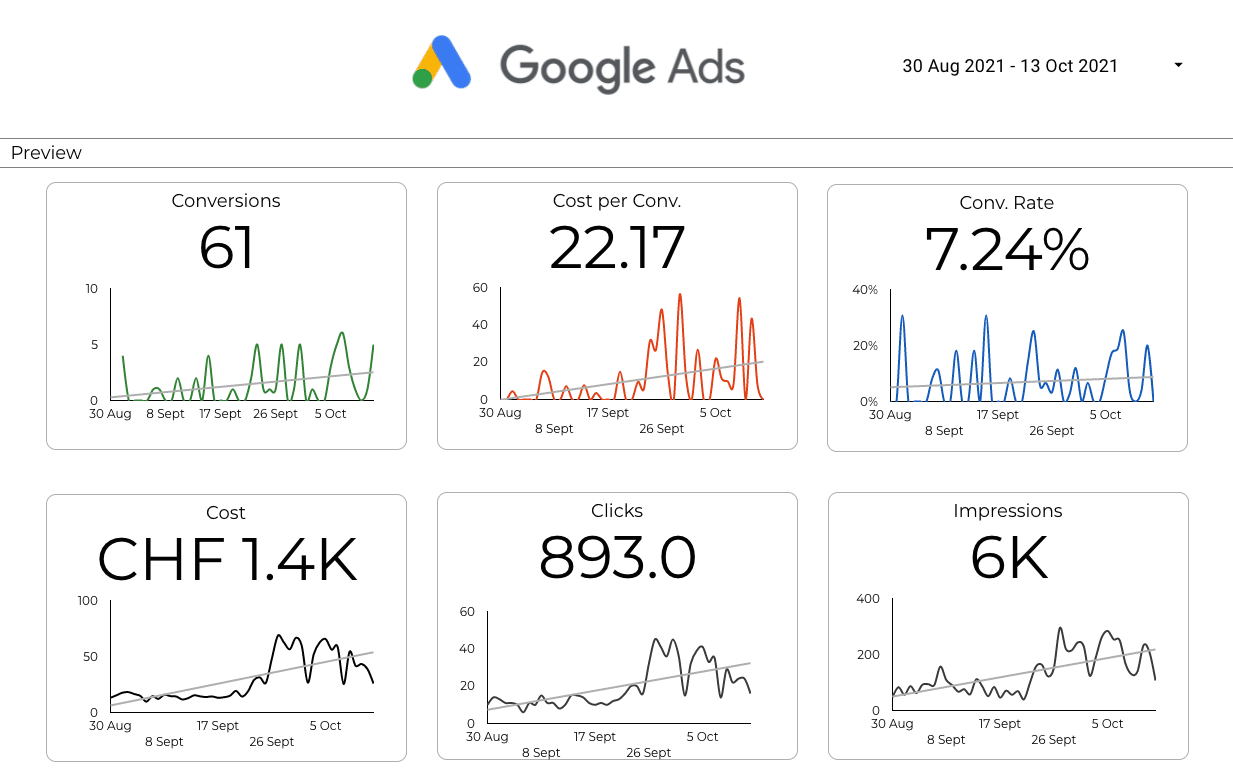Click the Cost trend line chart

[x=242, y=656]
